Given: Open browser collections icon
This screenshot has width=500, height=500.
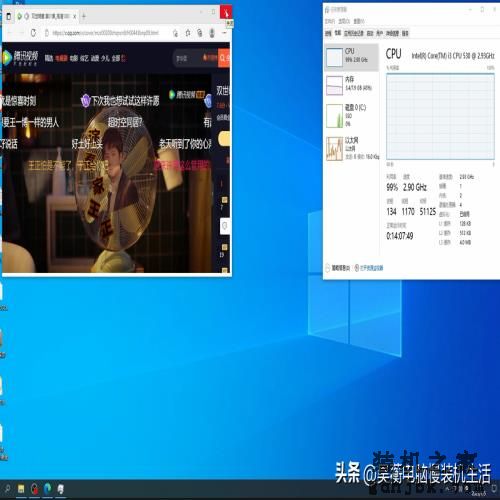Looking at the screenshot, I should click(200, 33).
